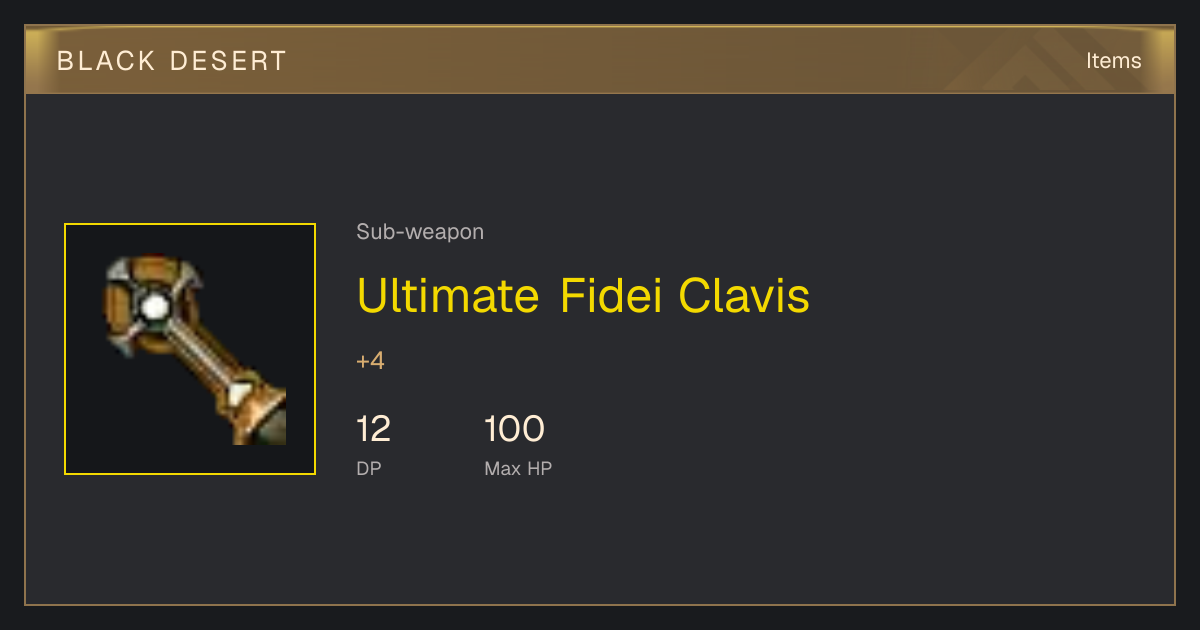Viewport: 1200px width, 630px height.
Task: Click the Ultimate Fidei Clavis item thumbnail
Action: pos(190,349)
